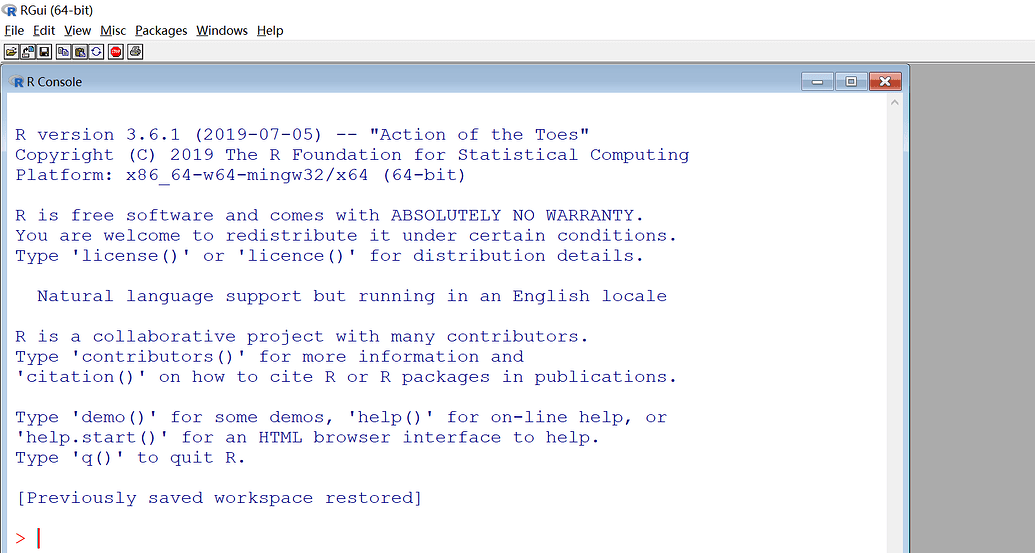The height and width of the screenshot is (553, 1035).
Task: Click the 'R version 3.6.1' line
Action: (302, 135)
